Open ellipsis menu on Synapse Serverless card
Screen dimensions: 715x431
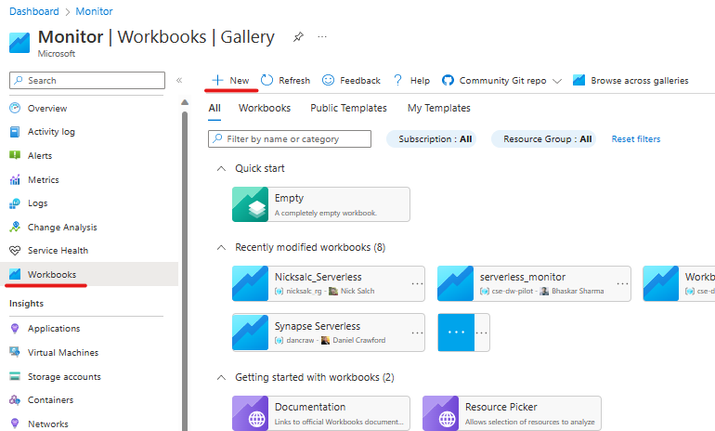[417, 333]
